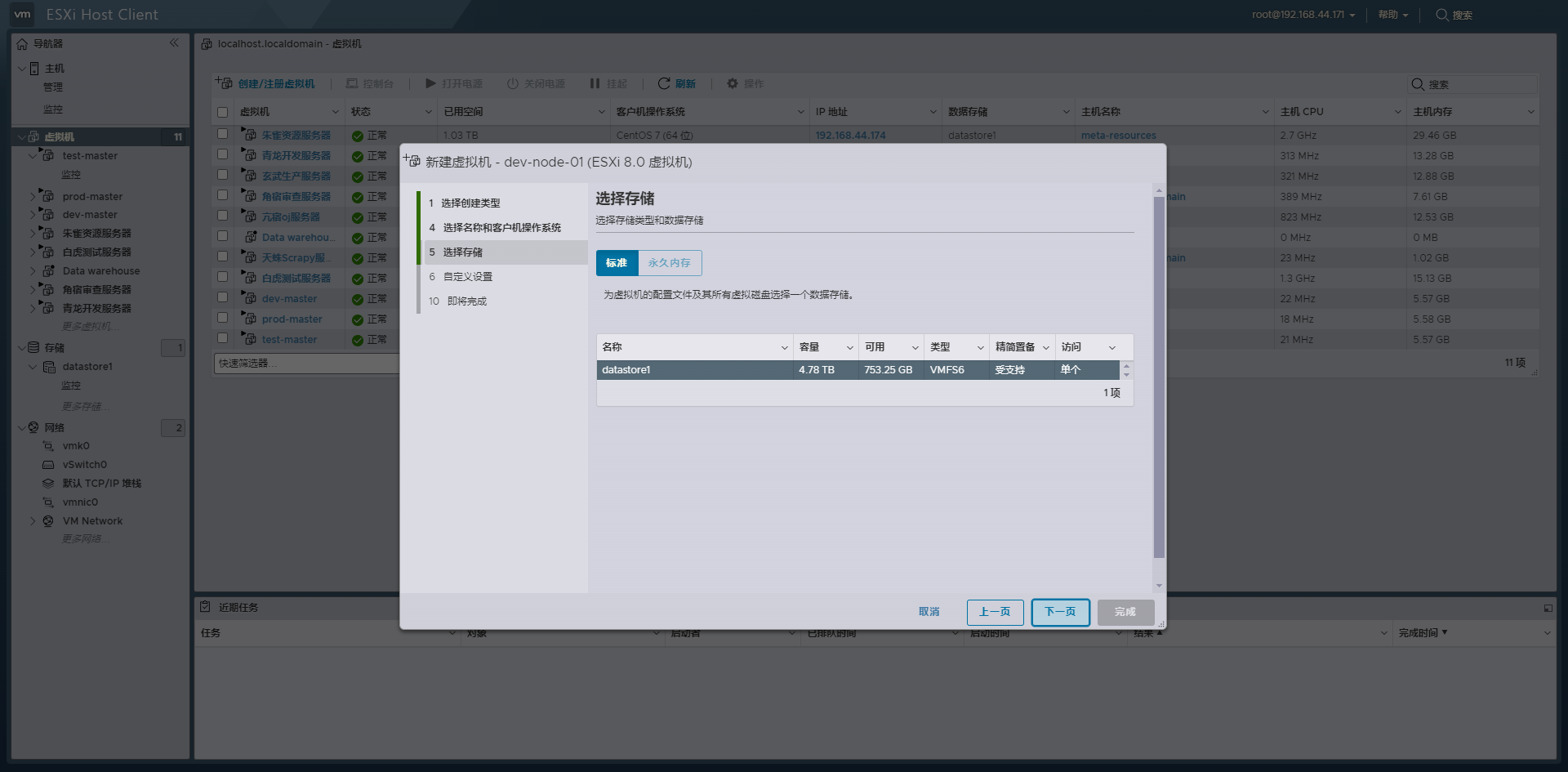Screen dimensions: 1568x772
Task: Open the root user account dropdown
Action: pos(1303,15)
